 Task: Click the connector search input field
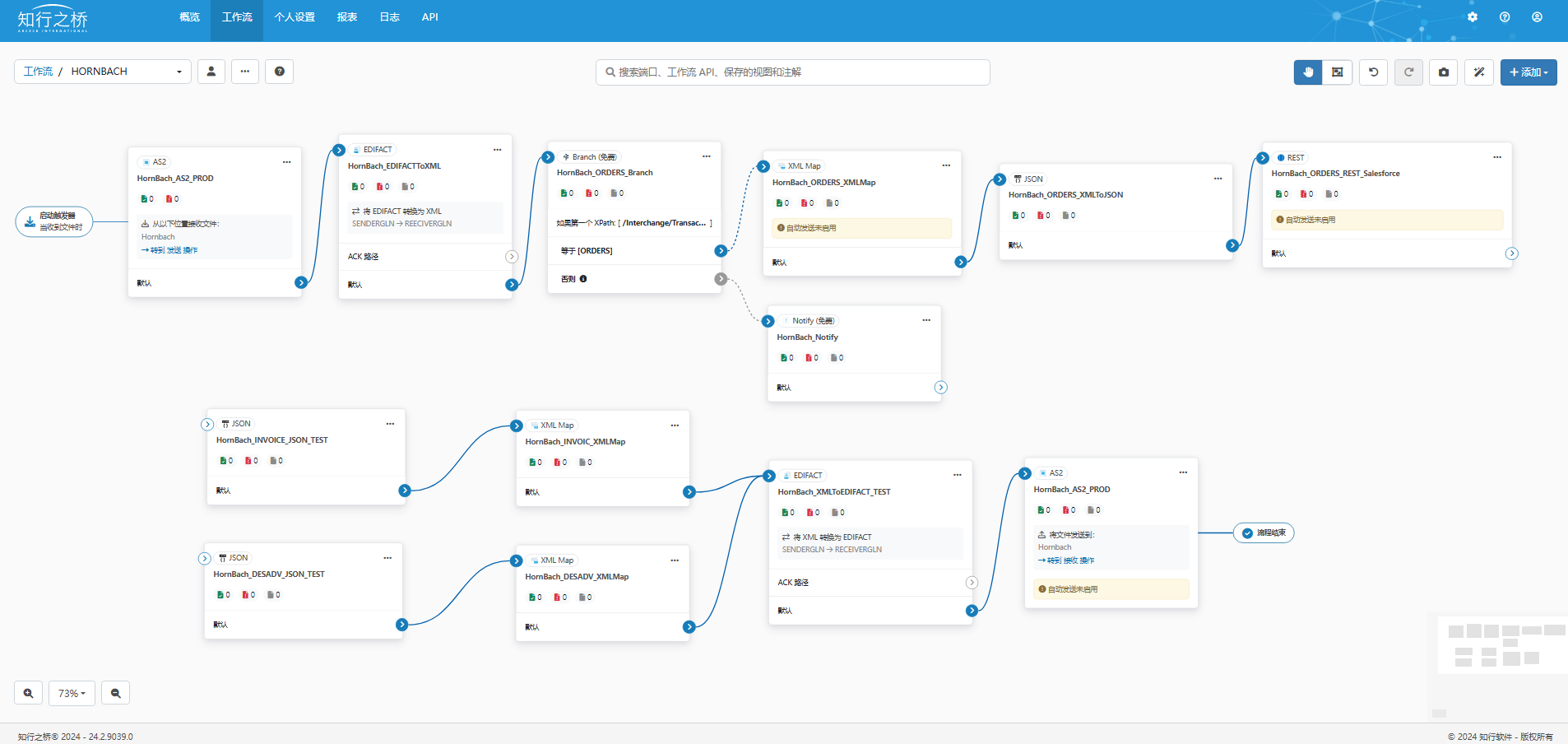click(792, 72)
